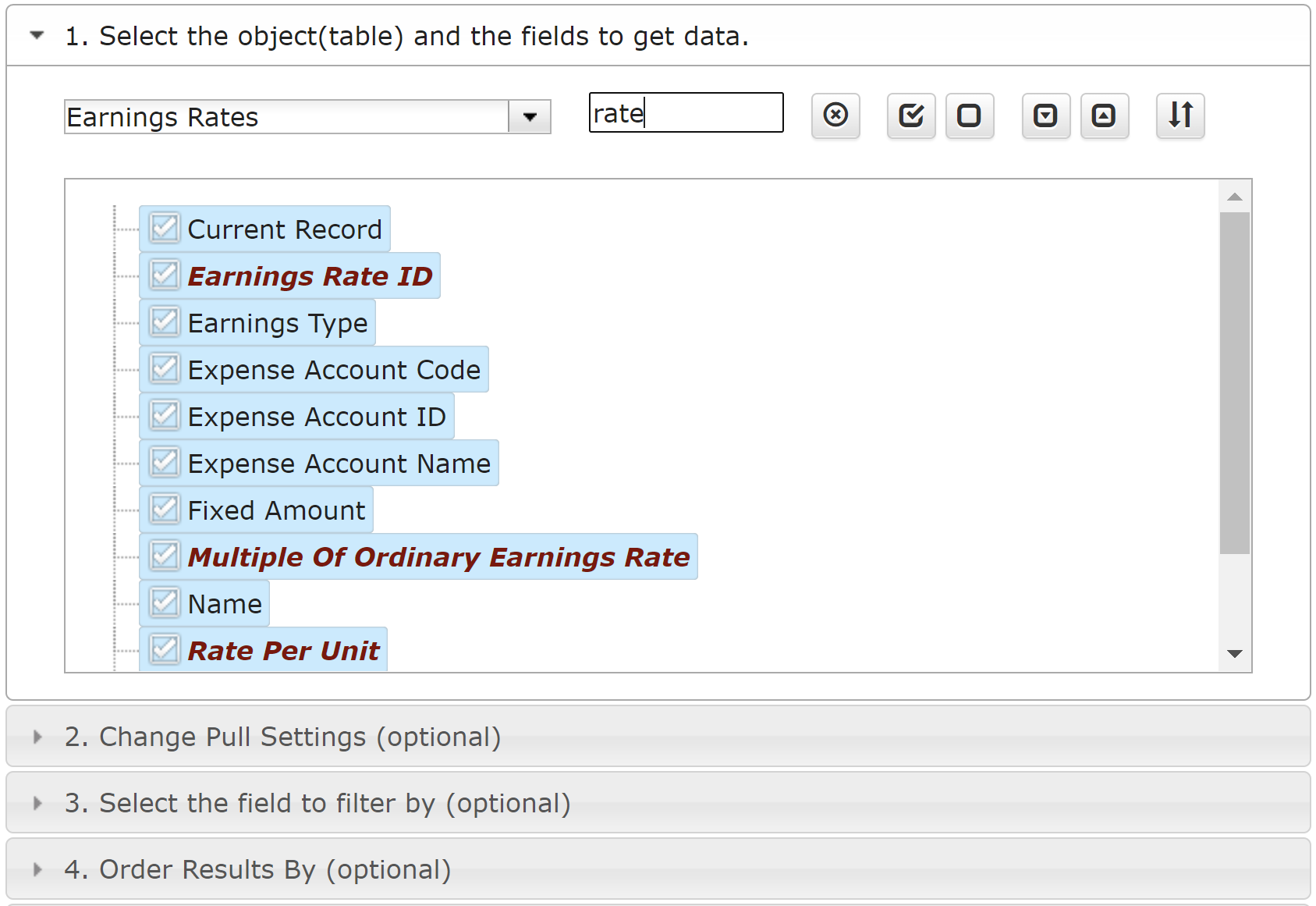Select the 'Expense Account Name' field label
This screenshot has height=906, width=1316.
[339, 464]
